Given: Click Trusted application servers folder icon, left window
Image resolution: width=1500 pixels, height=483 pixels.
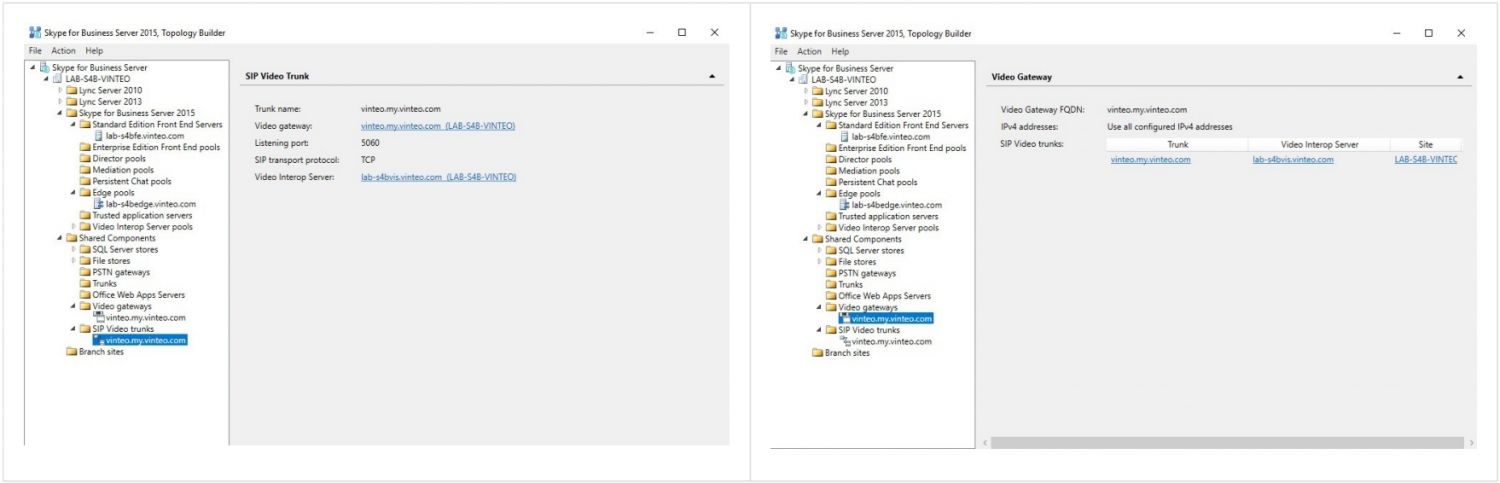Looking at the screenshot, I should point(85,215).
